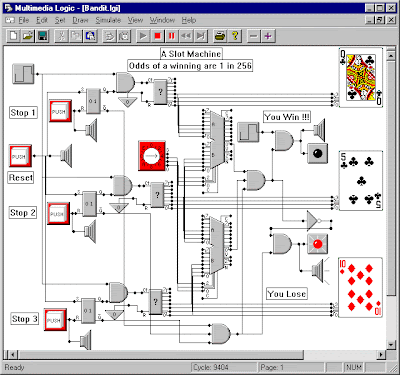The height and width of the screenshot is (375, 400).
Task: Push the Stop 3 red button
Action: point(55,320)
